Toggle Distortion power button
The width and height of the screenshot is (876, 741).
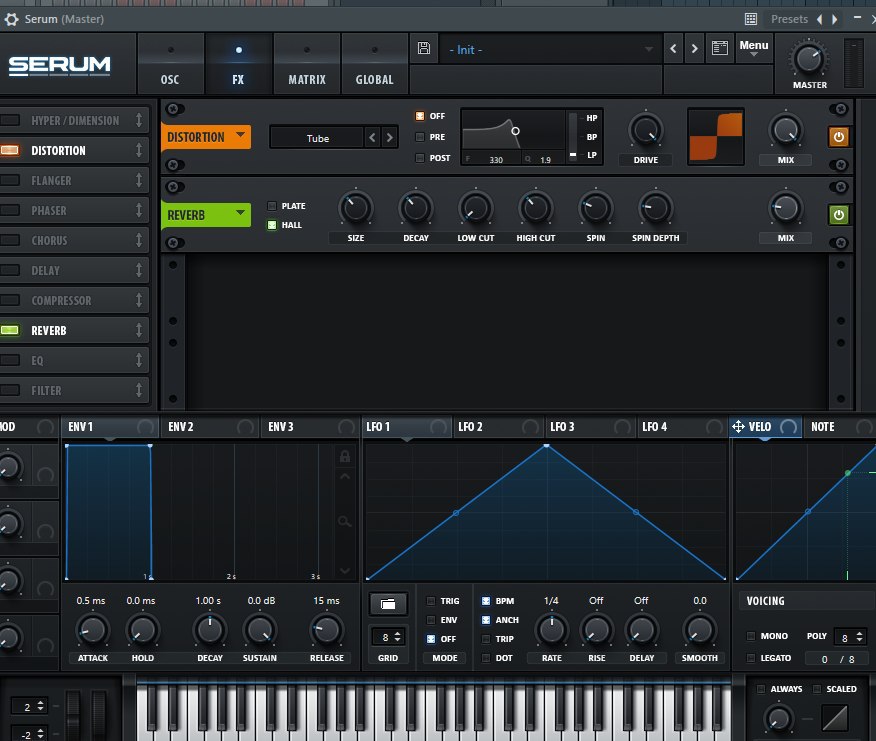coord(838,137)
